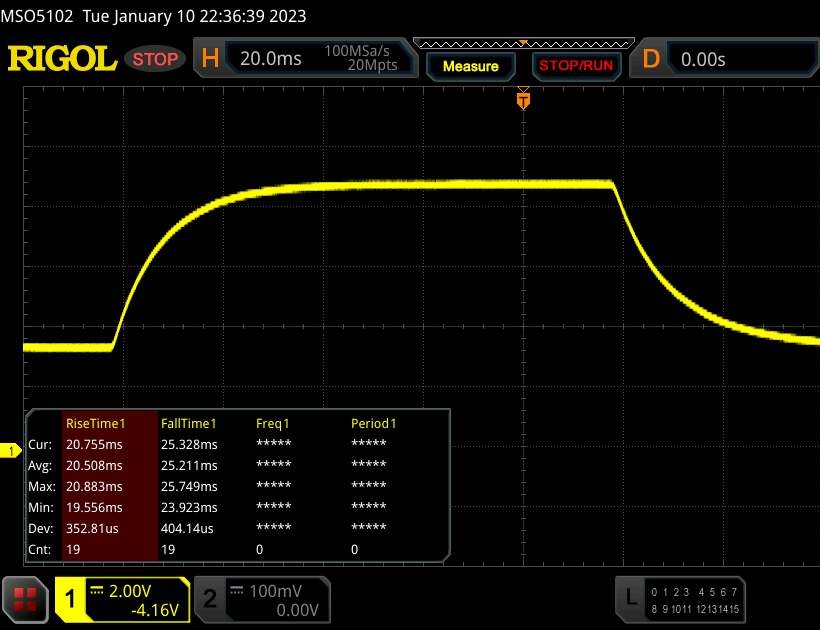Click the Cnt: row label
This screenshot has height=630, width=820.
click(x=40, y=549)
